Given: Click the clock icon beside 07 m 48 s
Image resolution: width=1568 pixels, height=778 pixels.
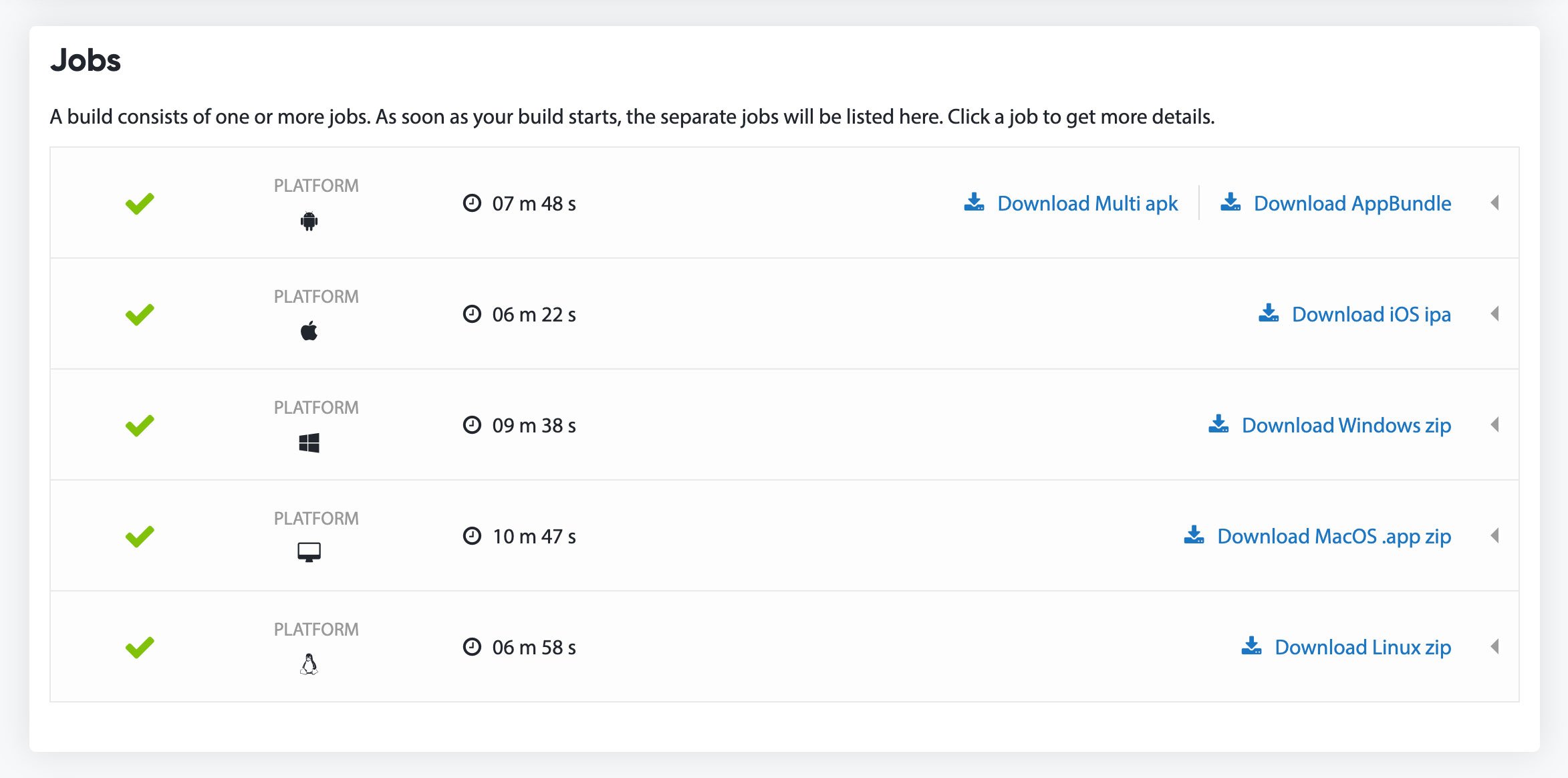Looking at the screenshot, I should pyautogui.click(x=472, y=203).
